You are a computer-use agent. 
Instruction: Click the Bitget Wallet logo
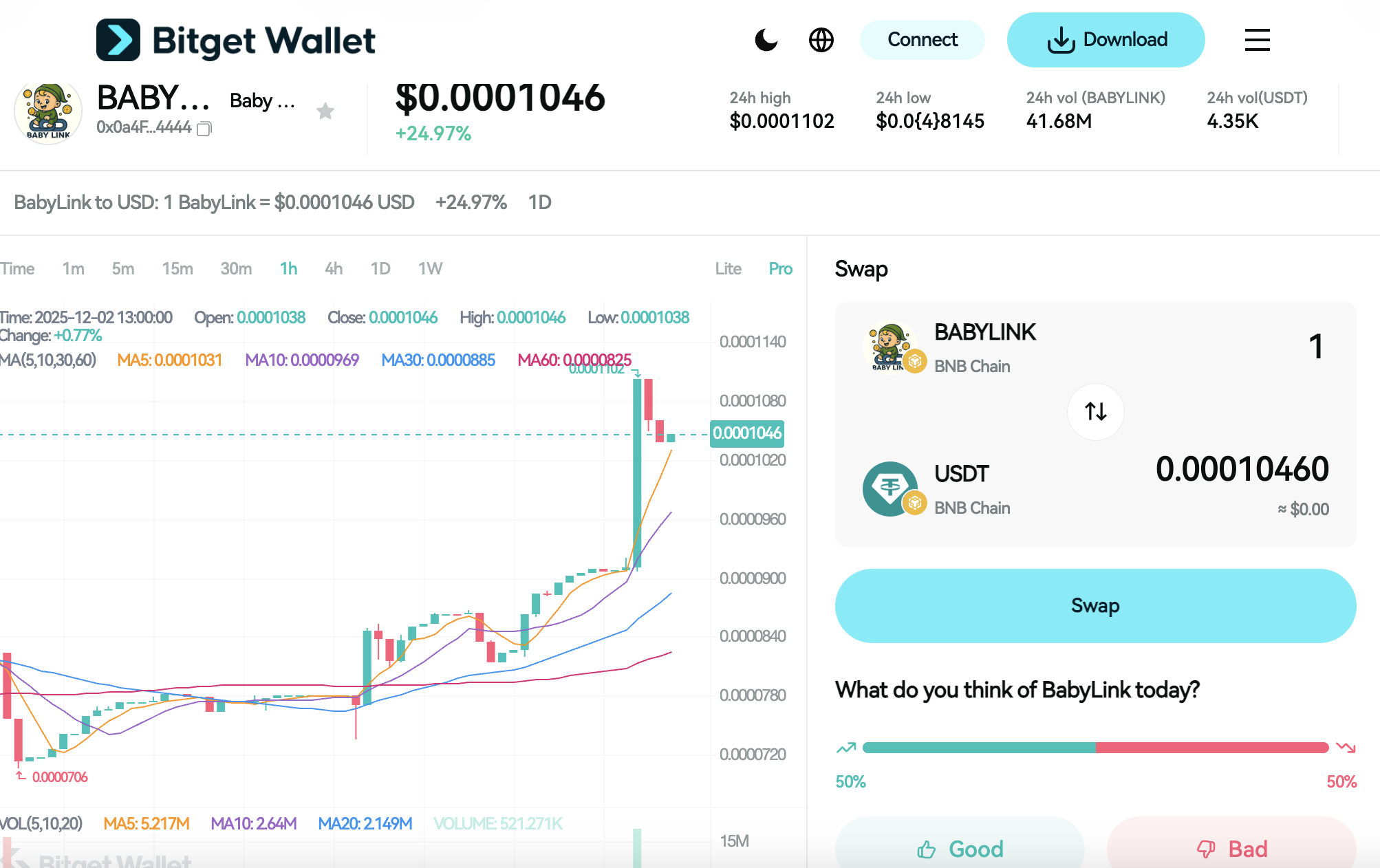(x=236, y=40)
